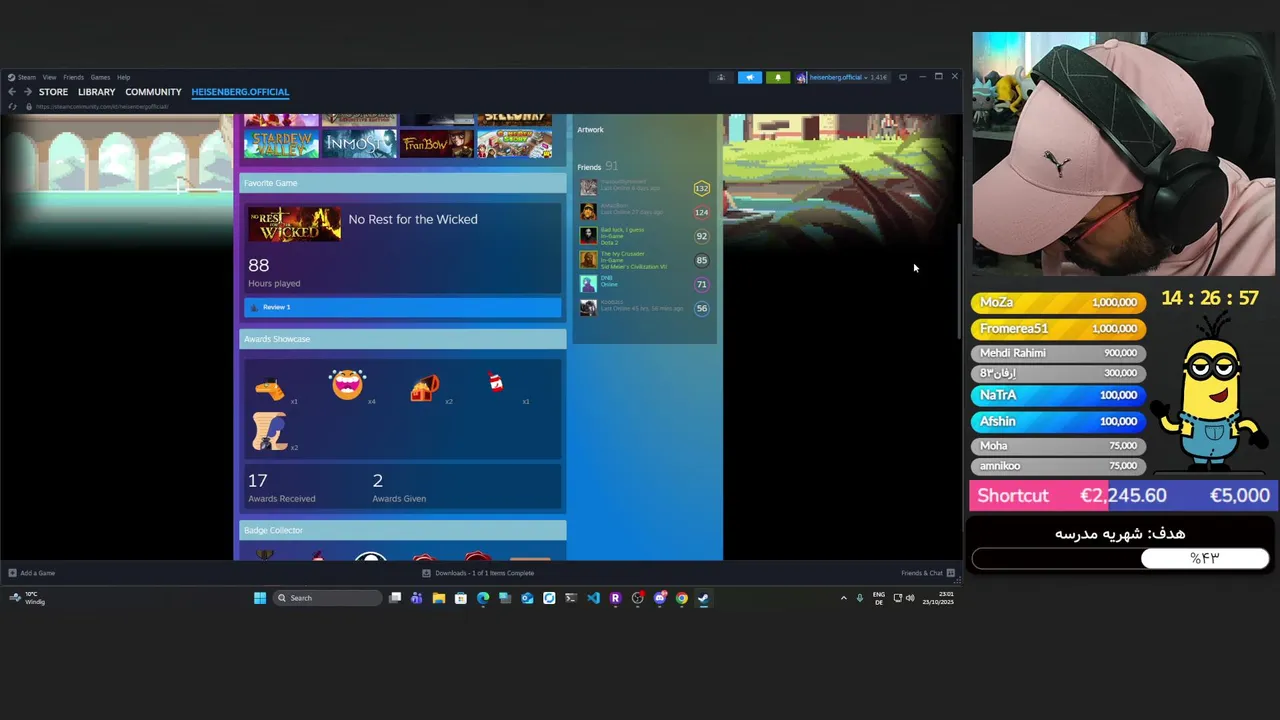Select the small red award icon
This screenshot has width=1280, height=720.
pyautogui.click(x=496, y=381)
